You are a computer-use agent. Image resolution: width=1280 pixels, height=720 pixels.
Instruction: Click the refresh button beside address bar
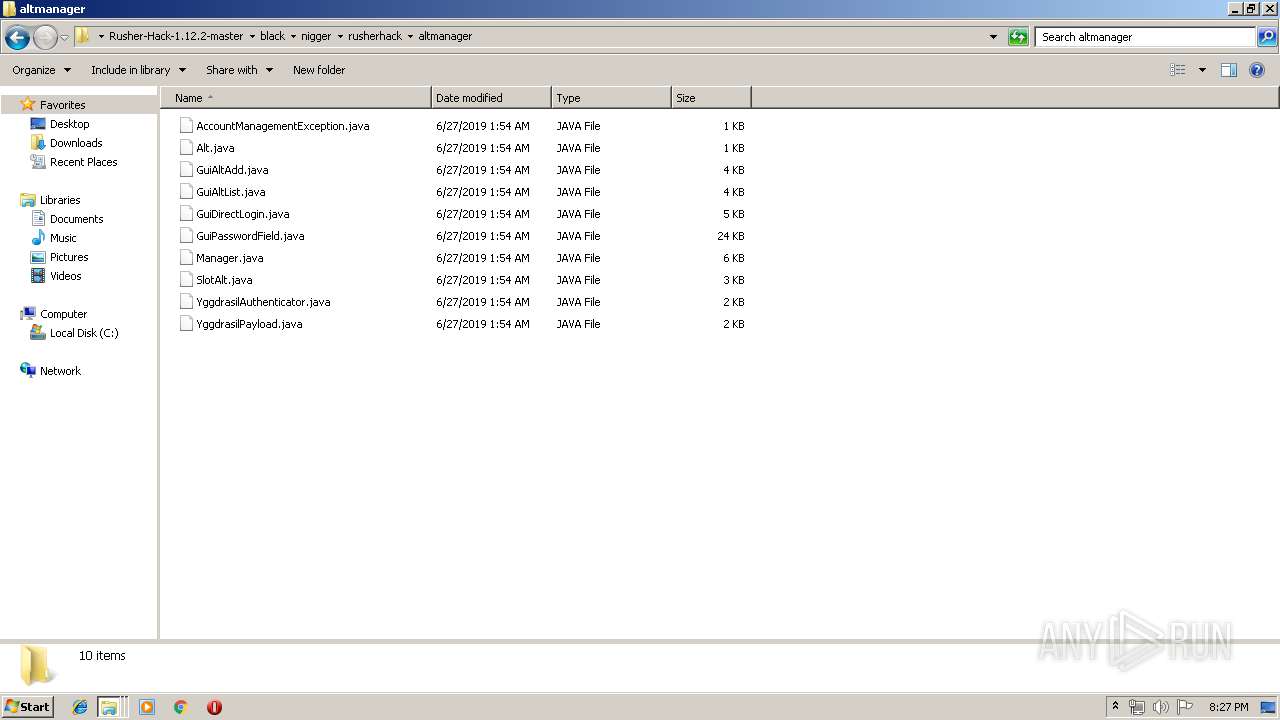coord(1018,37)
